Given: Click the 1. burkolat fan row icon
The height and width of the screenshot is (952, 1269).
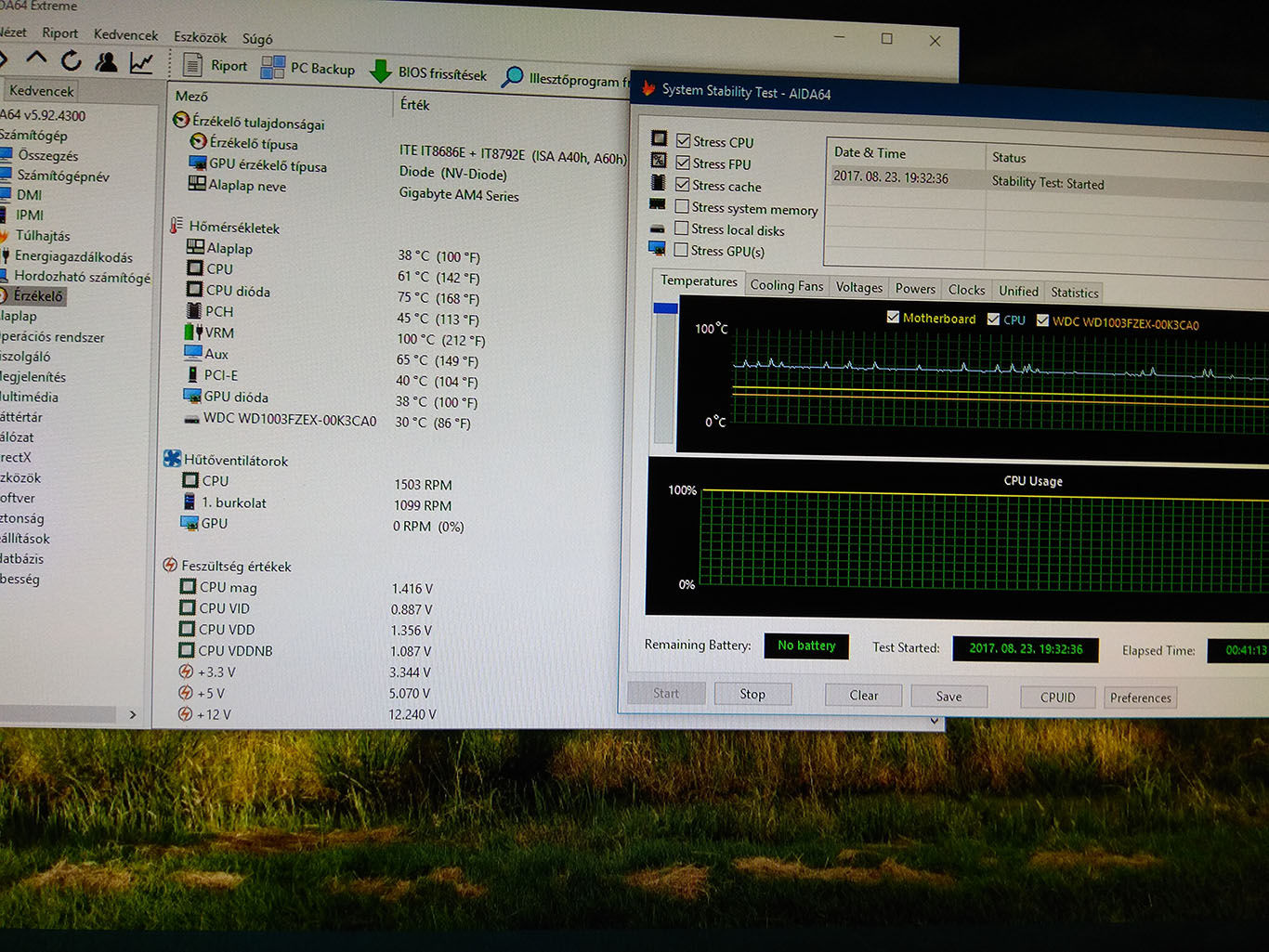Looking at the screenshot, I should (x=190, y=502).
